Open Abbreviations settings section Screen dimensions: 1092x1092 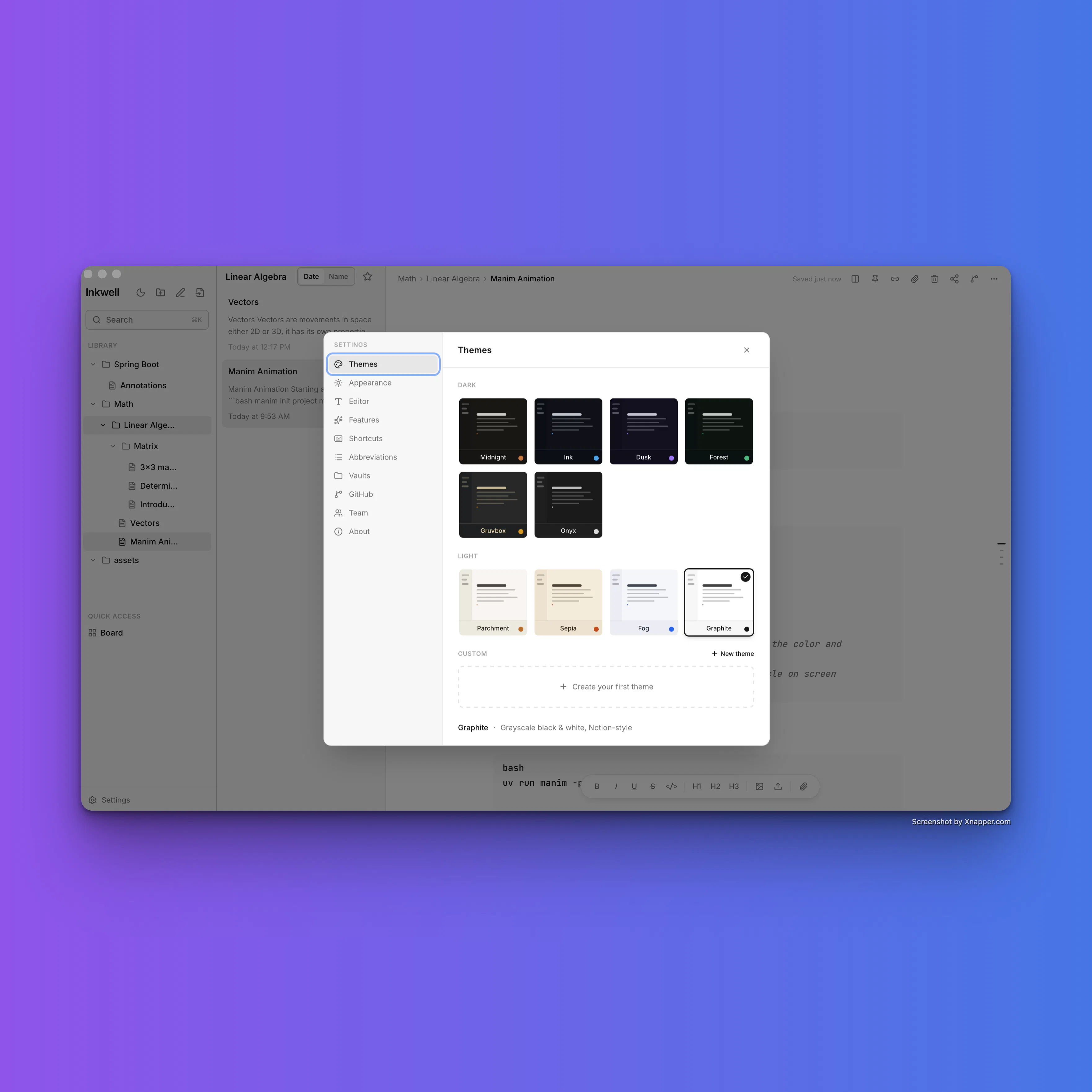click(383, 457)
